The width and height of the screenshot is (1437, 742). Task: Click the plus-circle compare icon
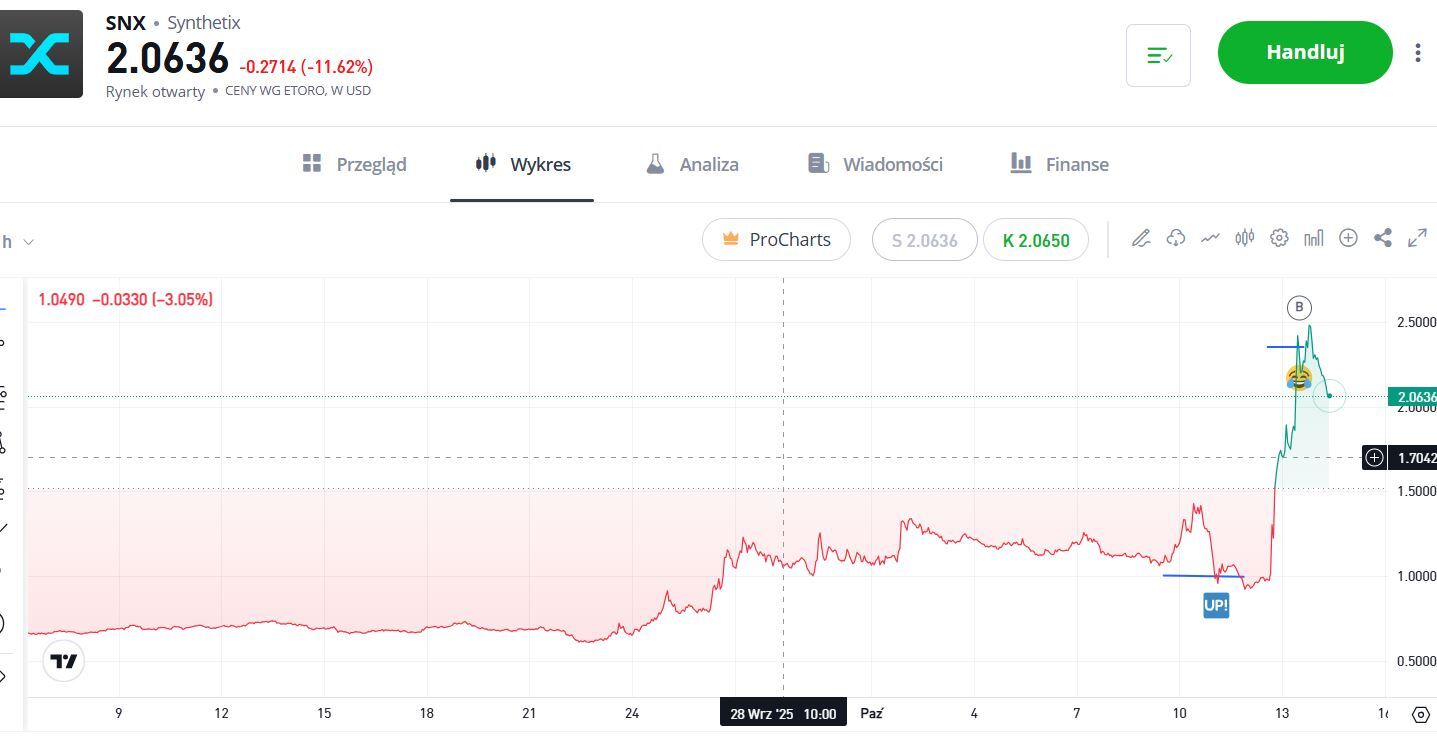click(x=1348, y=238)
